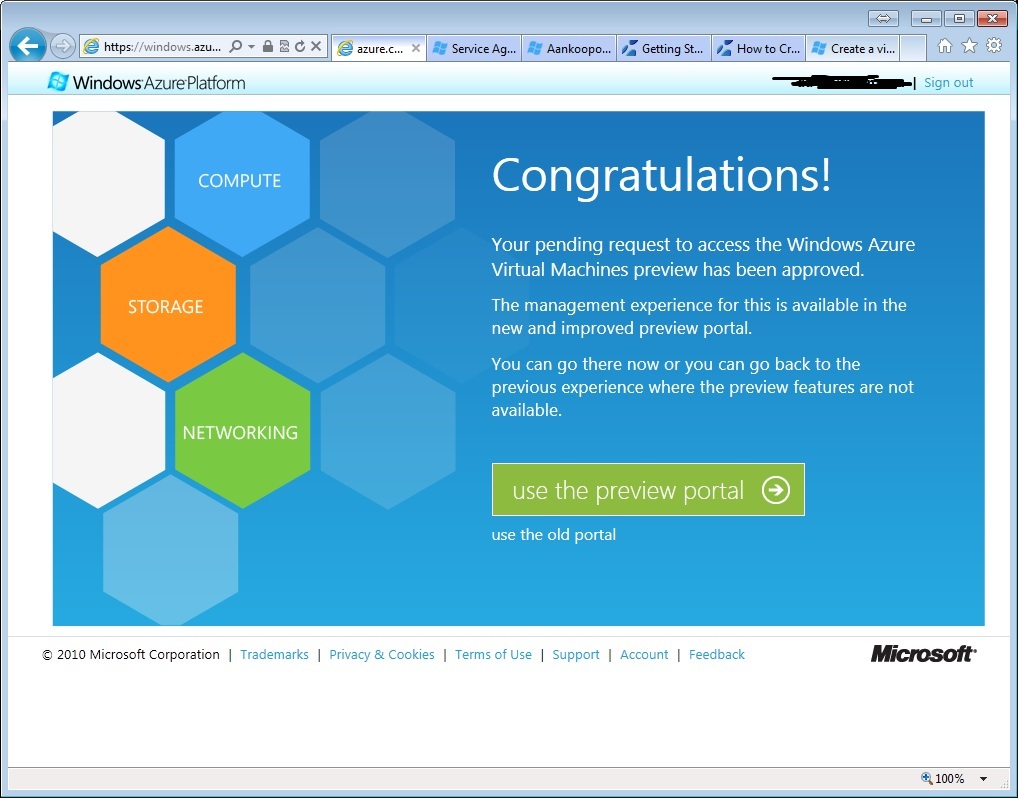Image resolution: width=1018 pixels, height=798 pixels.
Task: Close the azure.c... tab
Action: point(416,48)
